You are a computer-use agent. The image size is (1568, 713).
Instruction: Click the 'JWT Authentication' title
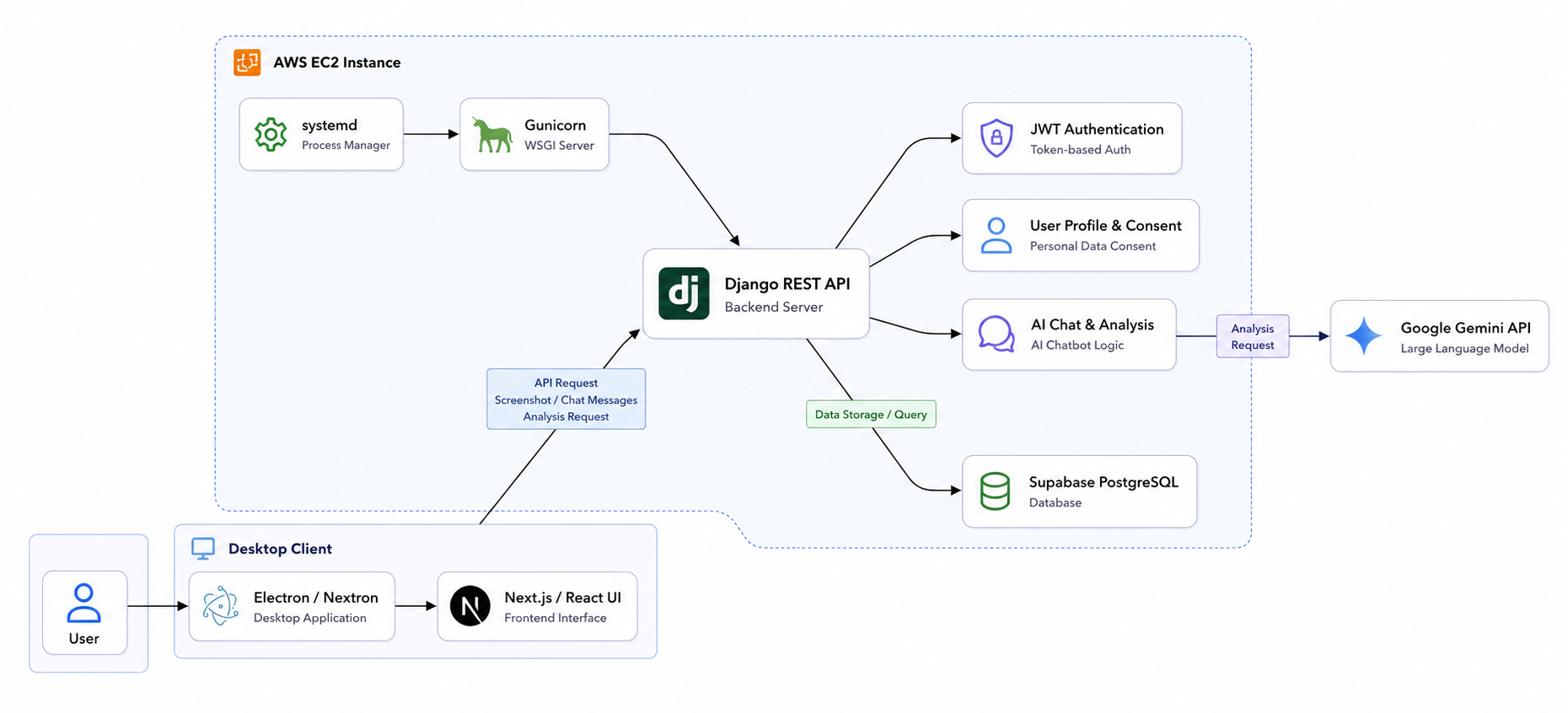1097,129
